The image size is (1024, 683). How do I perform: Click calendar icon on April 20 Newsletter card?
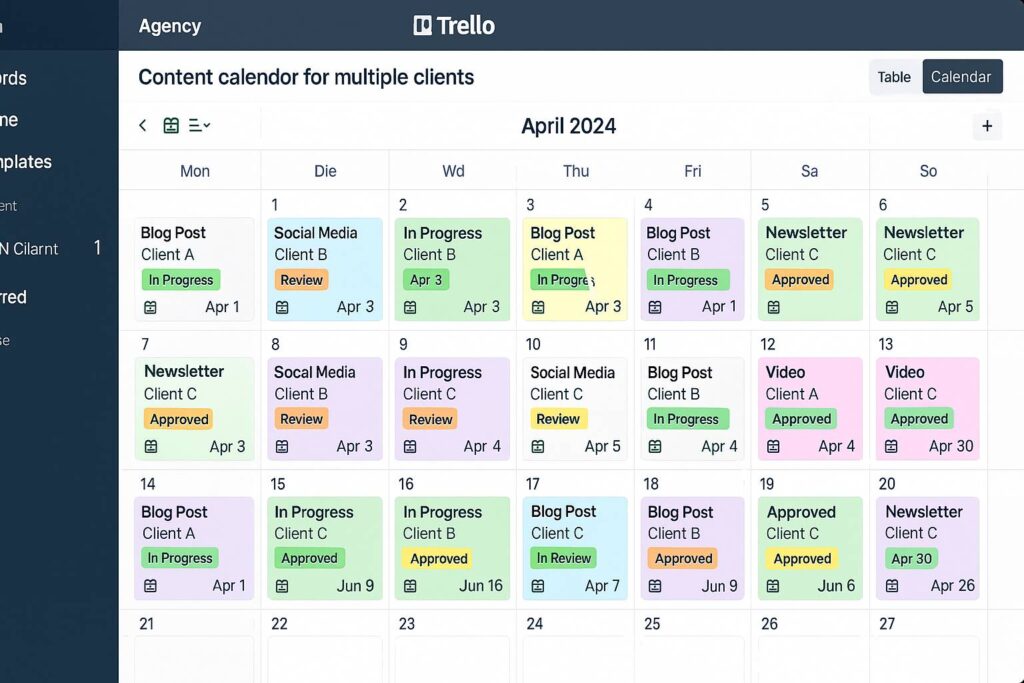click(x=892, y=586)
